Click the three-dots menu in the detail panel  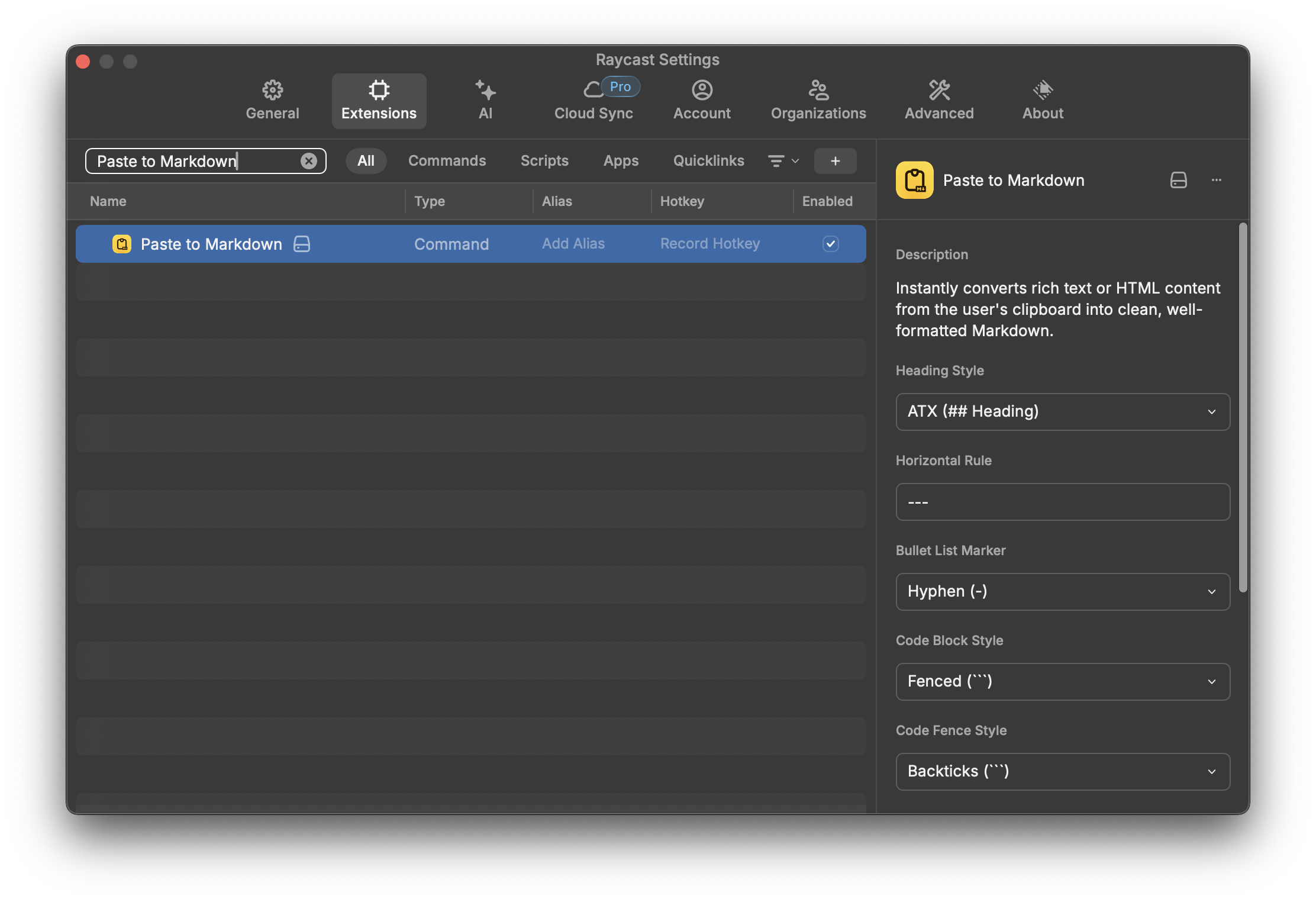point(1217,180)
